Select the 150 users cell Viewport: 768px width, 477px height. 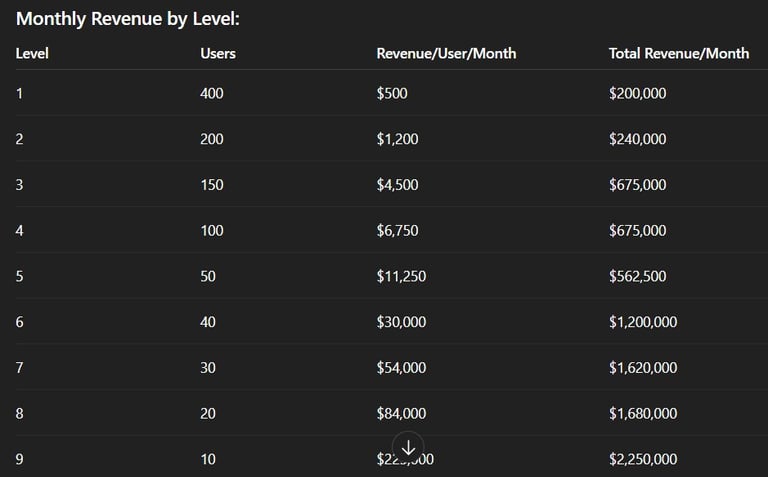pyautogui.click(x=212, y=185)
